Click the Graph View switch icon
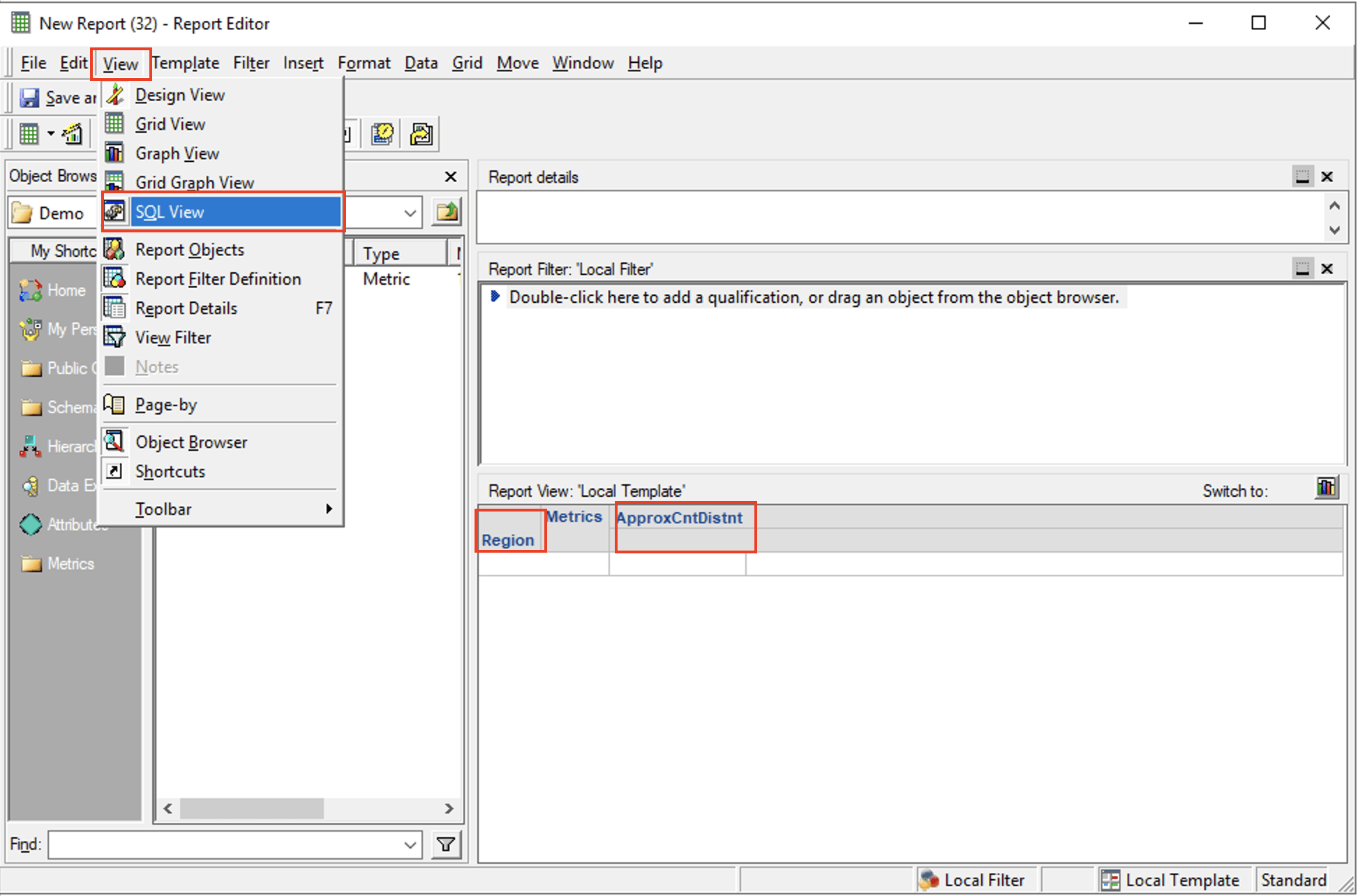This screenshot has height=896, width=1358. pos(1326,487)
